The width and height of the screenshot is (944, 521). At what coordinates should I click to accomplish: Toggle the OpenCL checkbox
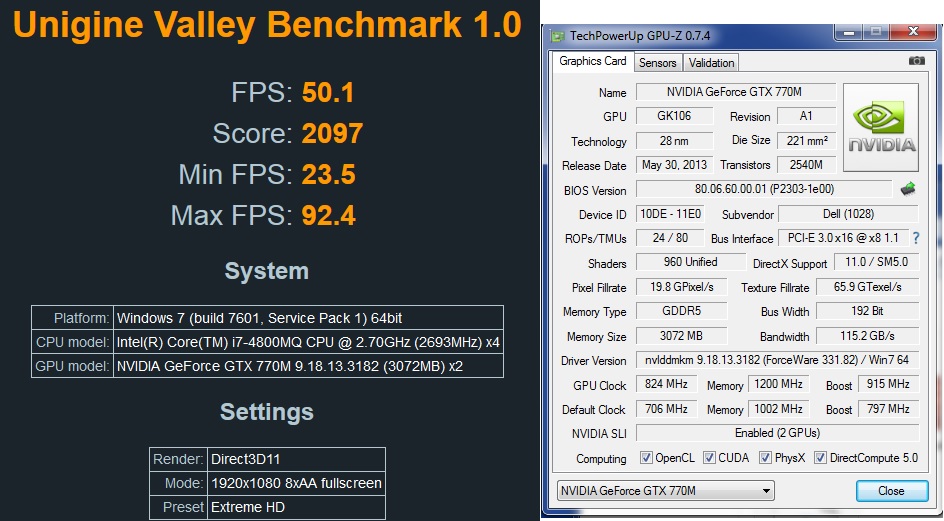coord(646,458)
